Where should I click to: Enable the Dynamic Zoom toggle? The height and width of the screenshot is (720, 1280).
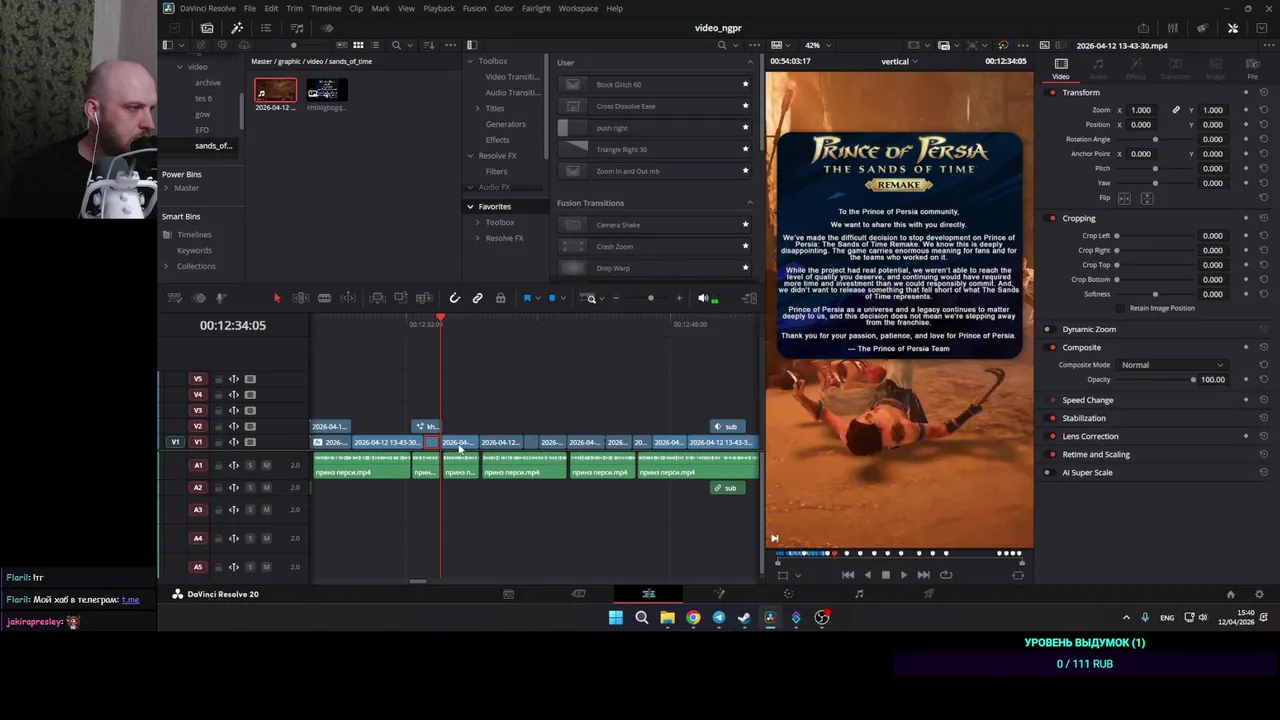[1048, 329]
